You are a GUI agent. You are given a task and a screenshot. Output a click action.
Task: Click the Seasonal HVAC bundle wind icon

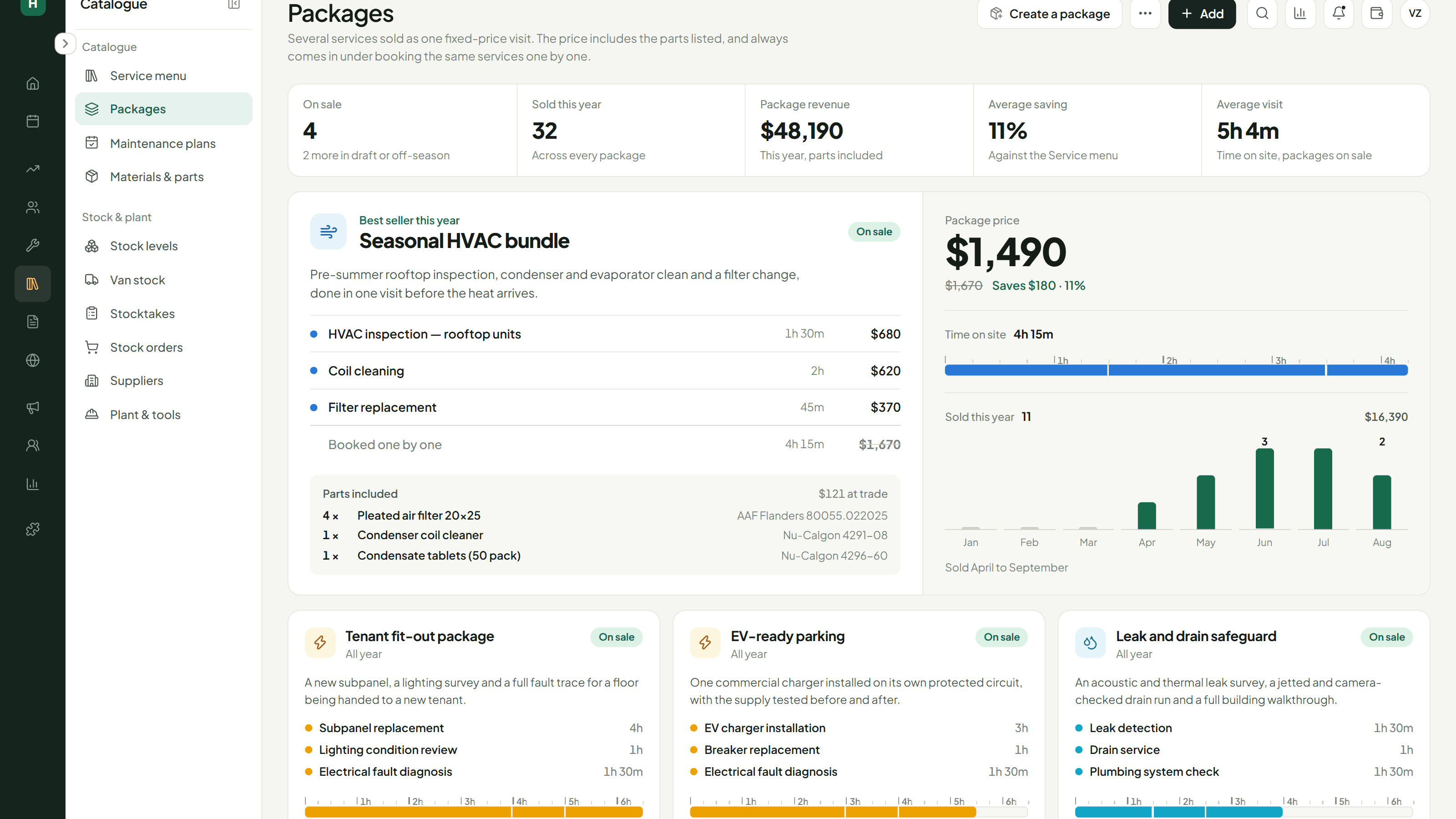329,231
